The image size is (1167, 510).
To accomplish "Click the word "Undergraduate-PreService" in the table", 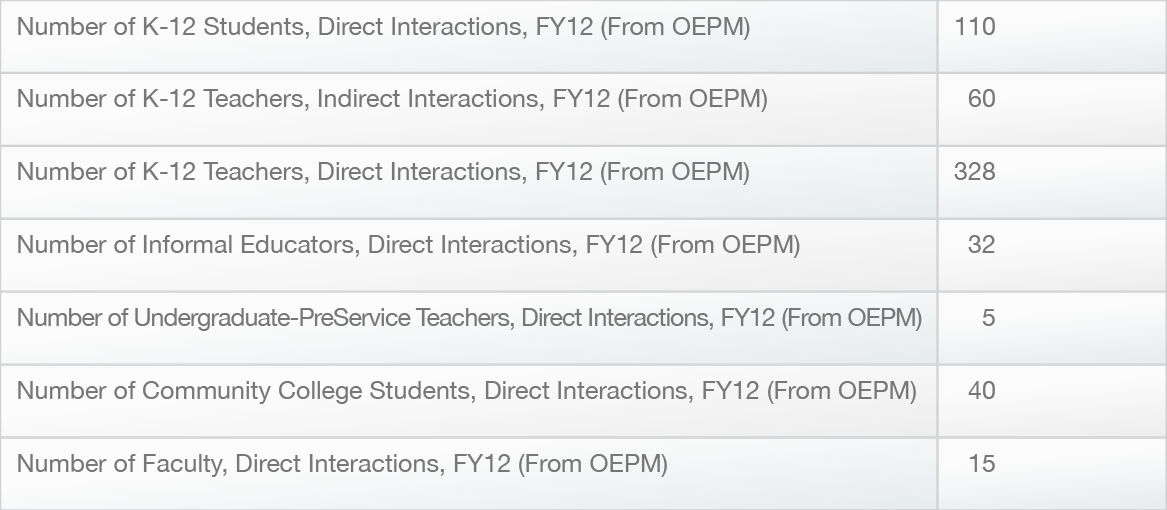I will 272,318.
